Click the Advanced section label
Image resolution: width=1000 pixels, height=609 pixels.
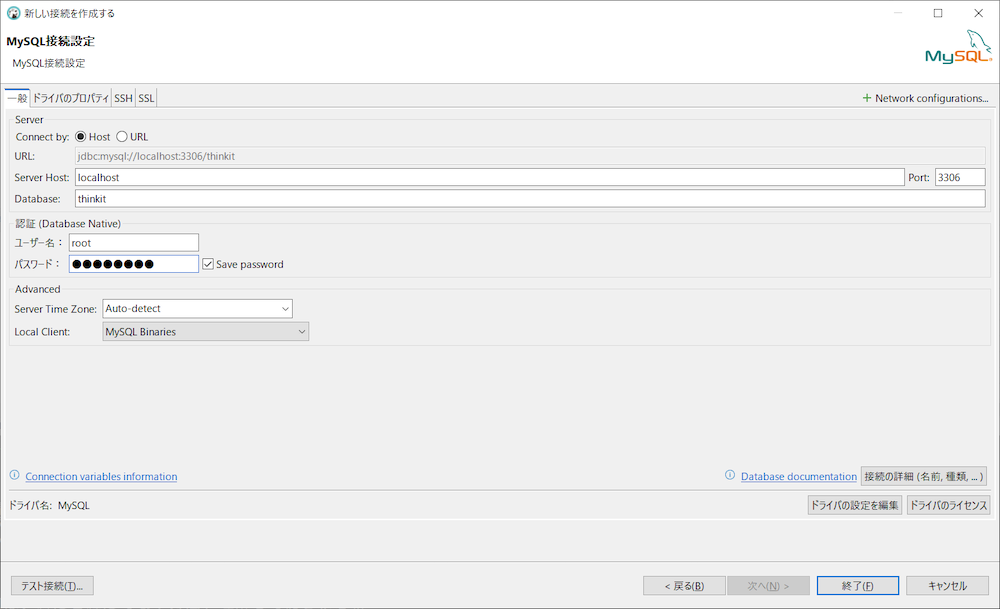[38, 289]
